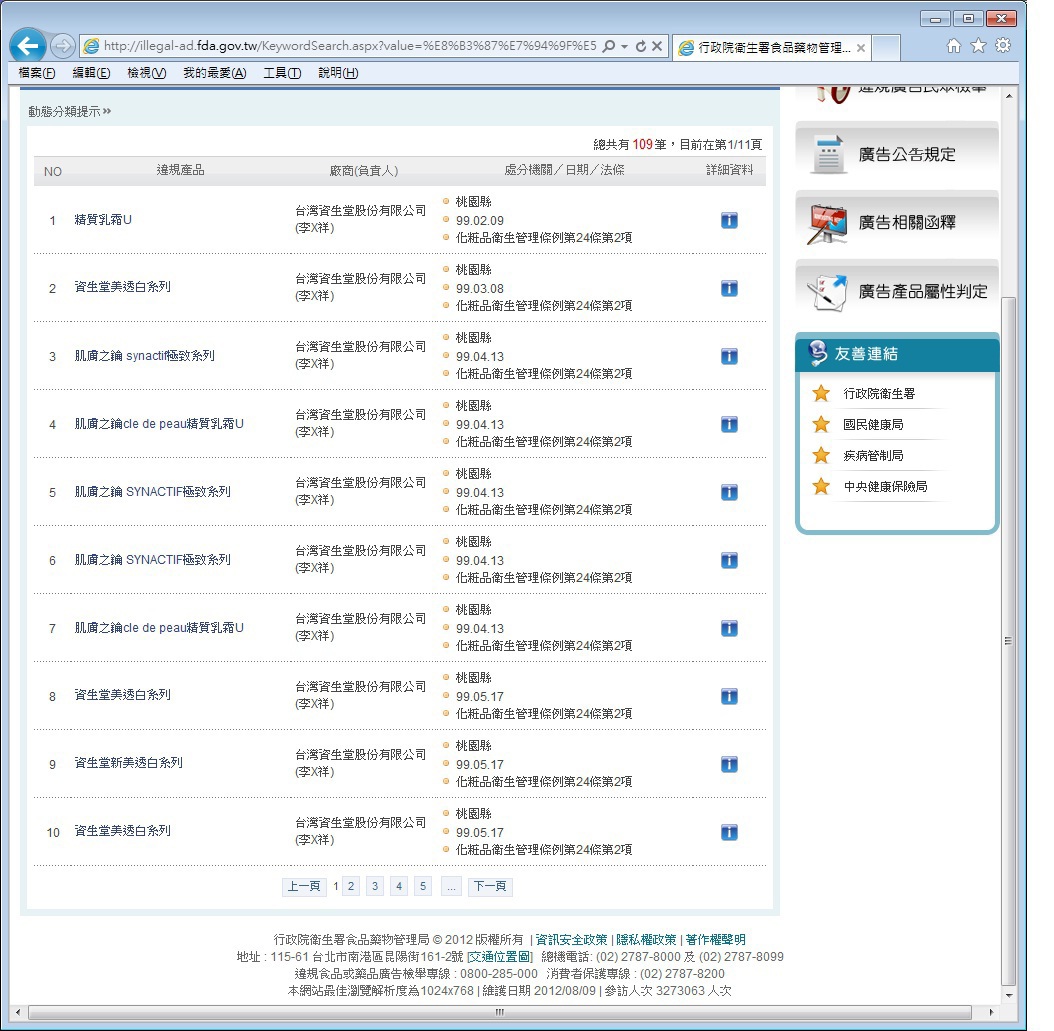Click the search magnifier in address bar
This screenshot has height=1031, width=1054.
click(x=609, y=46)
